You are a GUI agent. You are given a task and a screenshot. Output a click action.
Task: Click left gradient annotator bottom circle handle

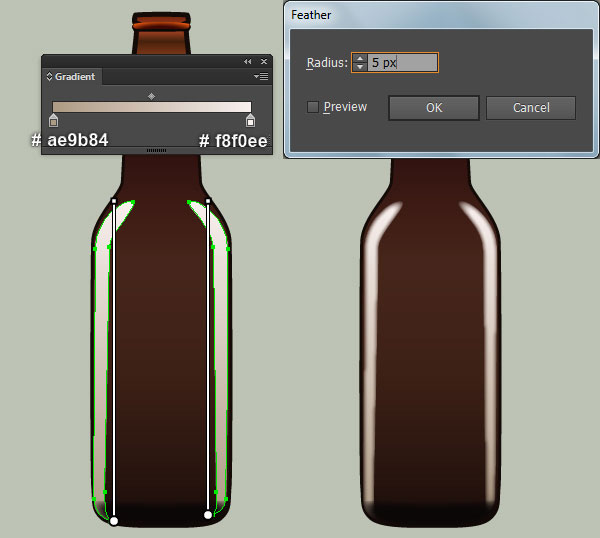click(114, 521)
